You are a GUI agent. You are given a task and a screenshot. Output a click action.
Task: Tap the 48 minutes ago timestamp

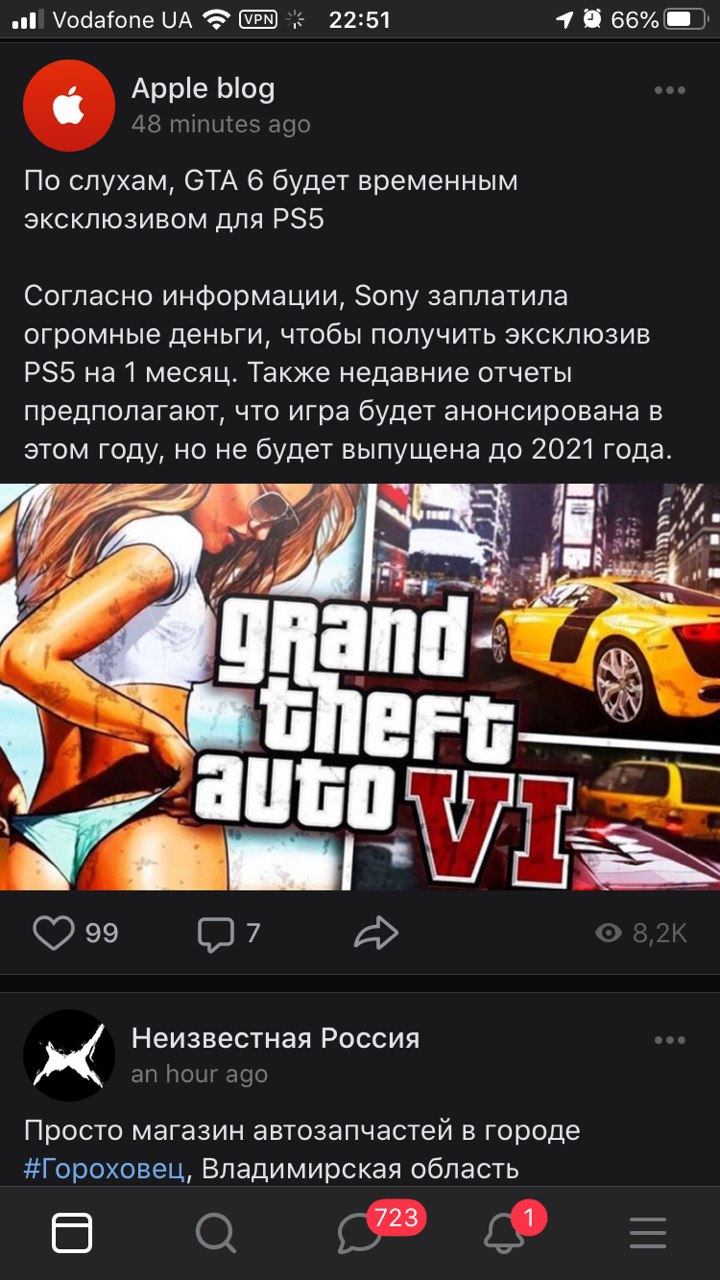tap(221, 124)
